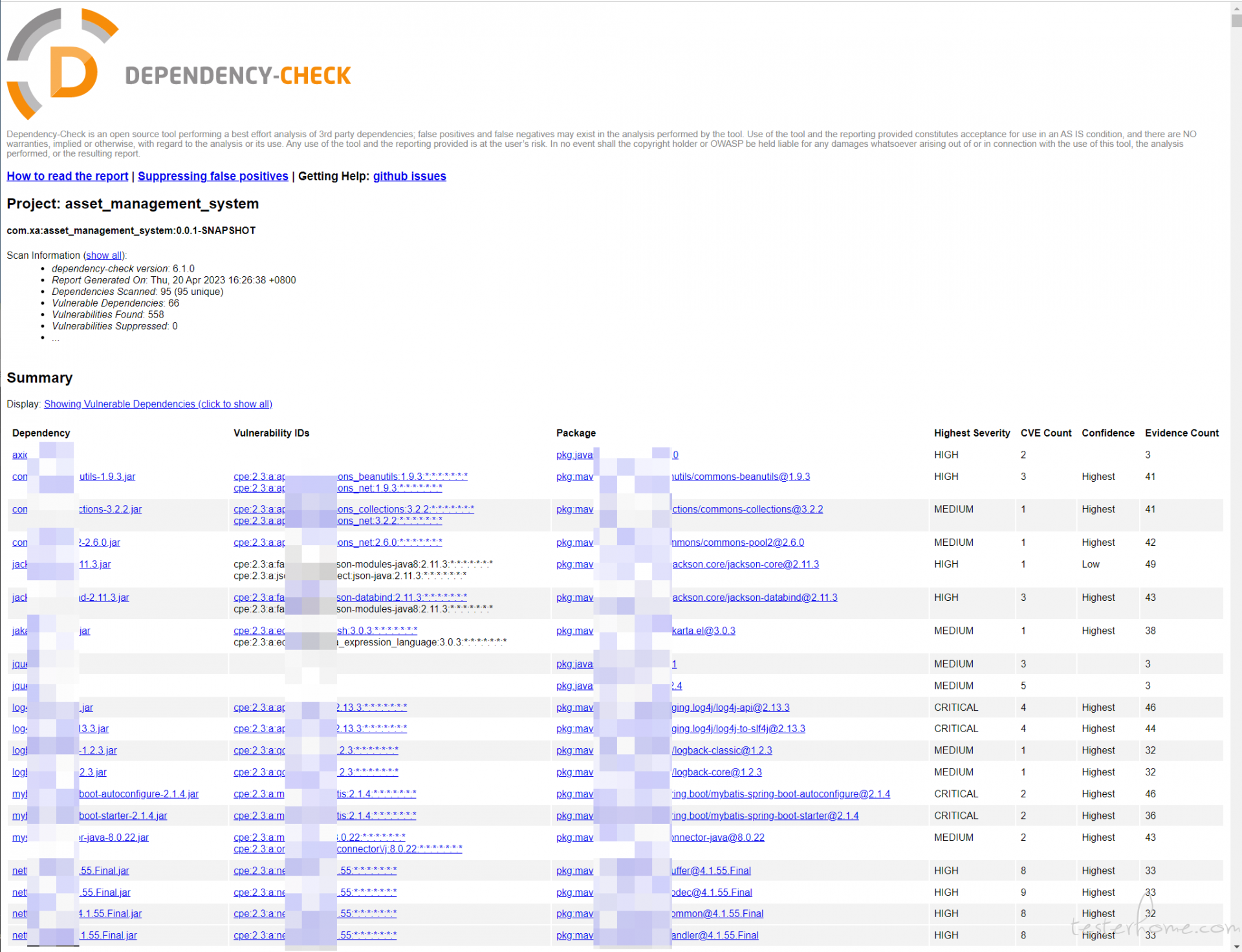
Task: Sort by Confidence column header
Action: click(x=1107, y=433)
